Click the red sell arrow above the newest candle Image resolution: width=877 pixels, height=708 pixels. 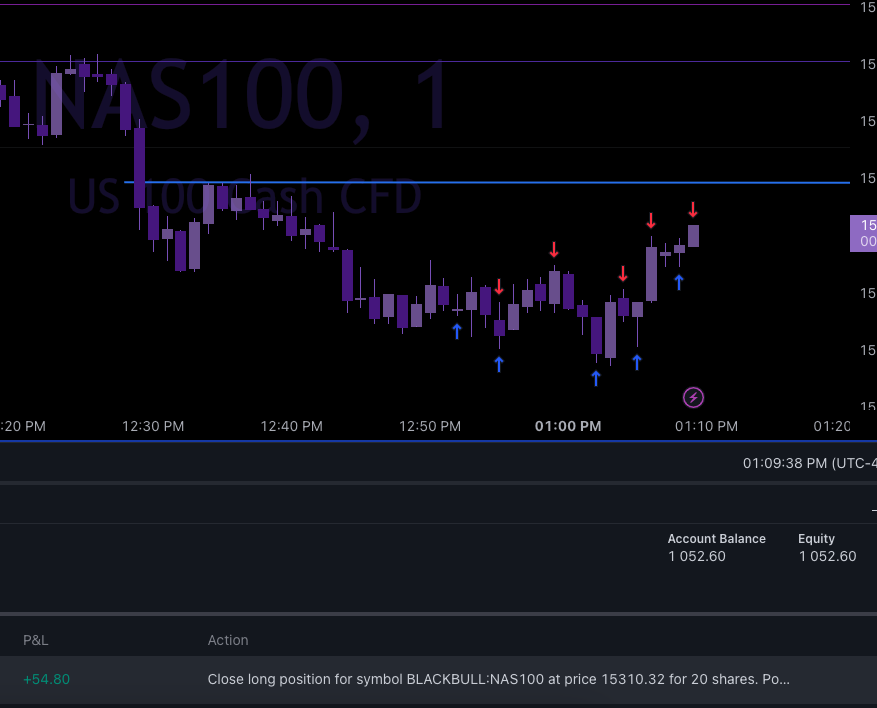[x=693, y=211]
